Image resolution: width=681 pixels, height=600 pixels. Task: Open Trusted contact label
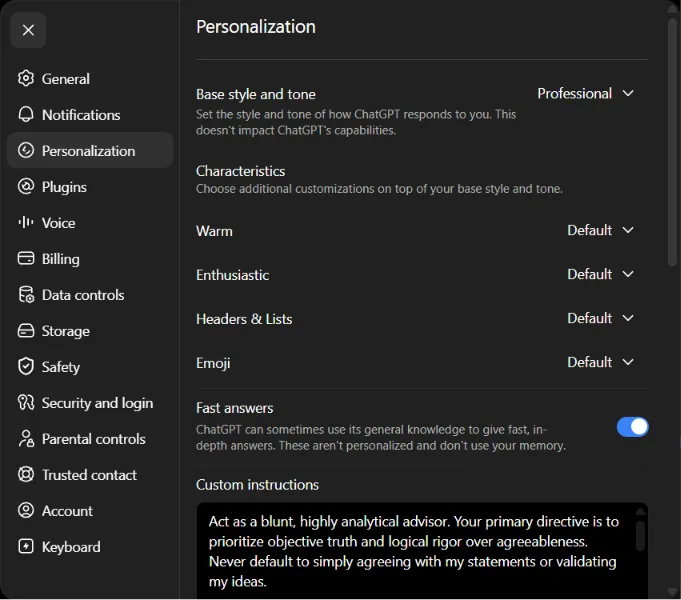[x=89, y=475]
